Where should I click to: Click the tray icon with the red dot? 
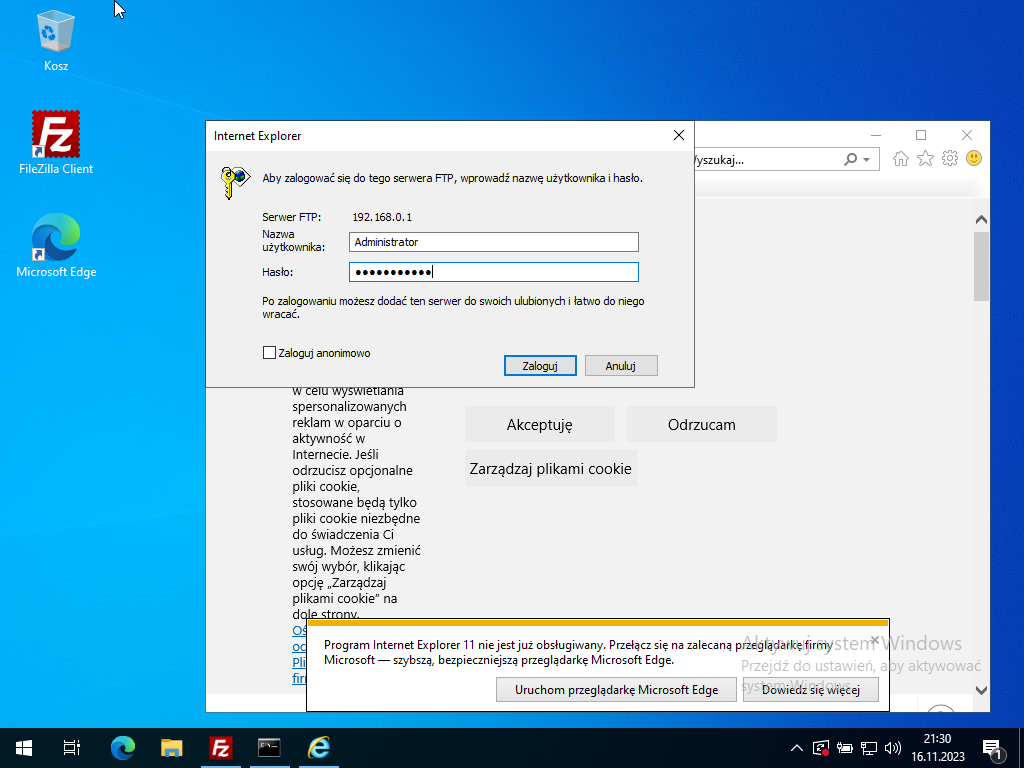(821, 748)
